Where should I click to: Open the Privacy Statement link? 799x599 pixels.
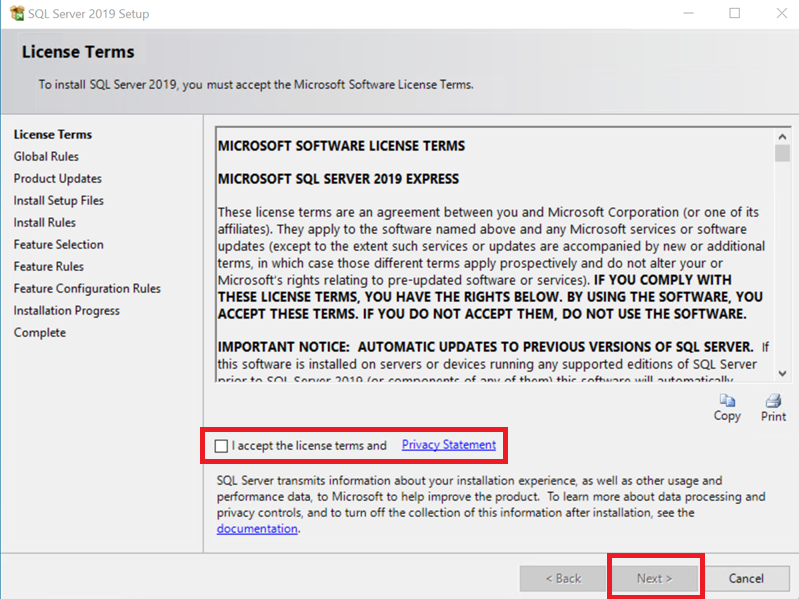click(448, 445)
